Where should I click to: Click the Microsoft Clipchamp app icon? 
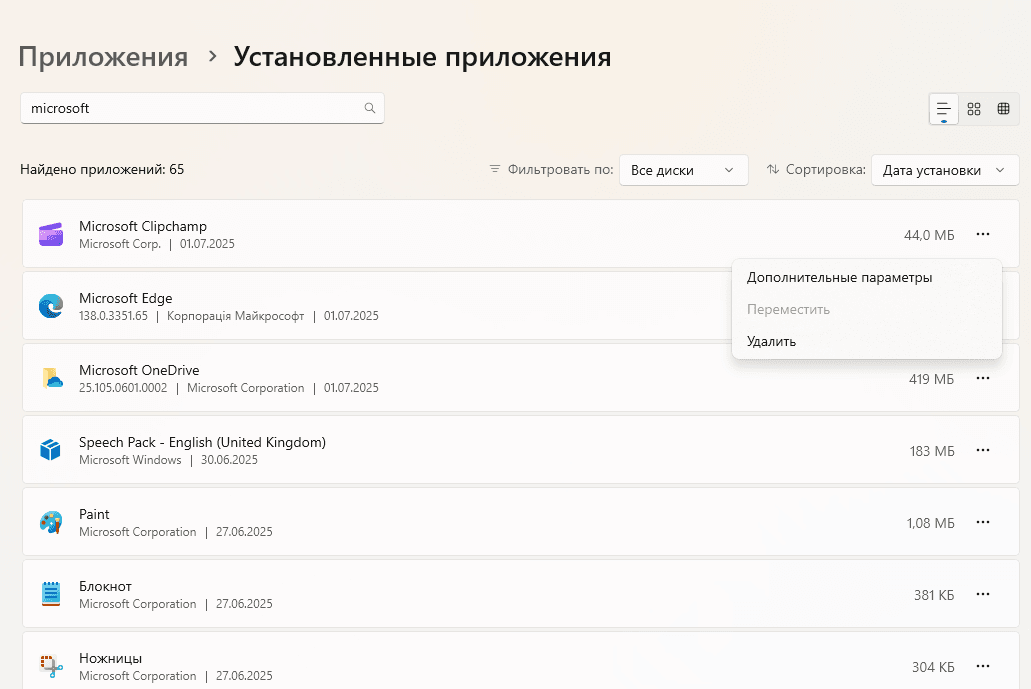[x=51, y=234]
